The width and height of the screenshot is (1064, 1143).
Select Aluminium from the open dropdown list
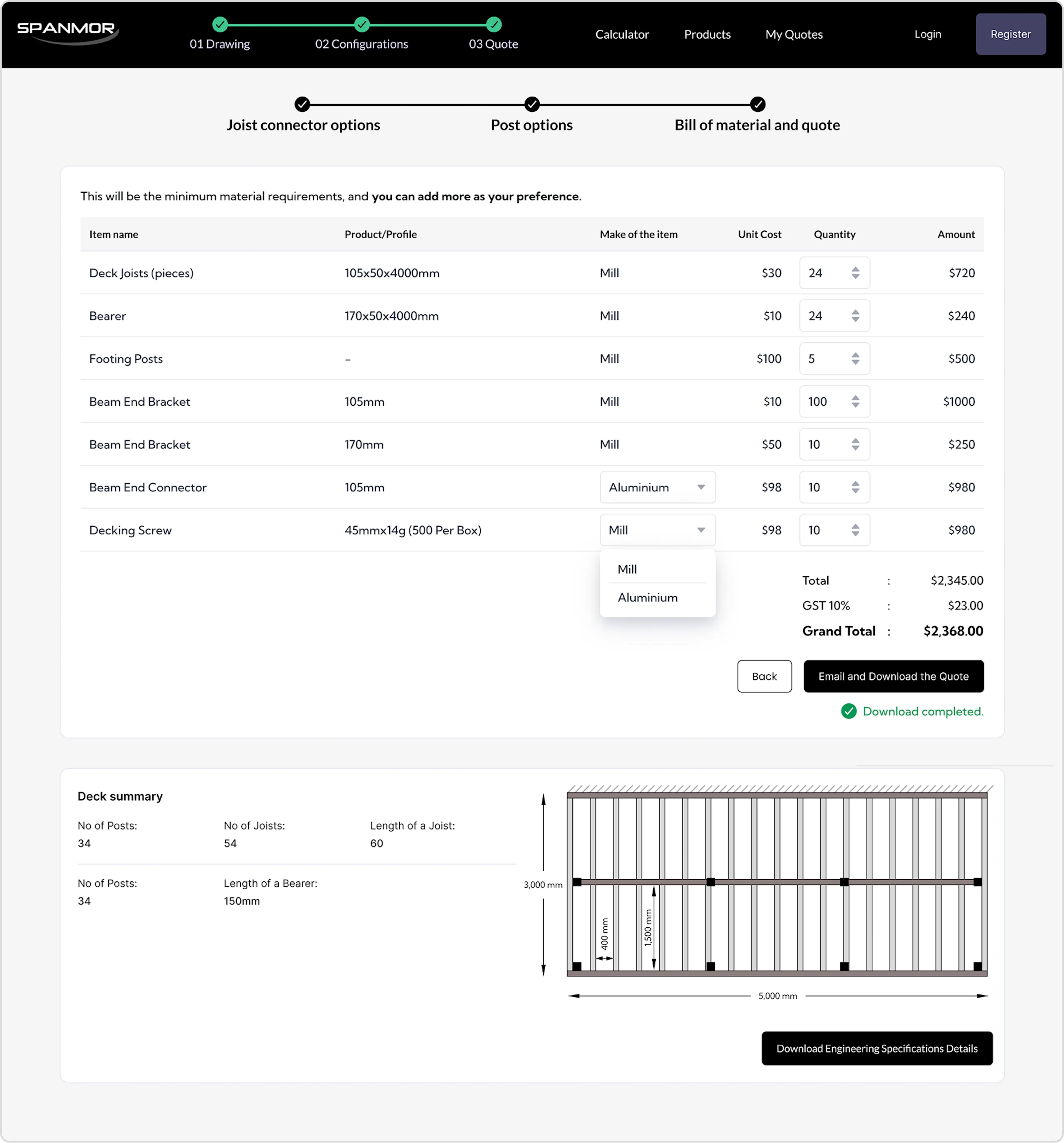pos(647,597)
